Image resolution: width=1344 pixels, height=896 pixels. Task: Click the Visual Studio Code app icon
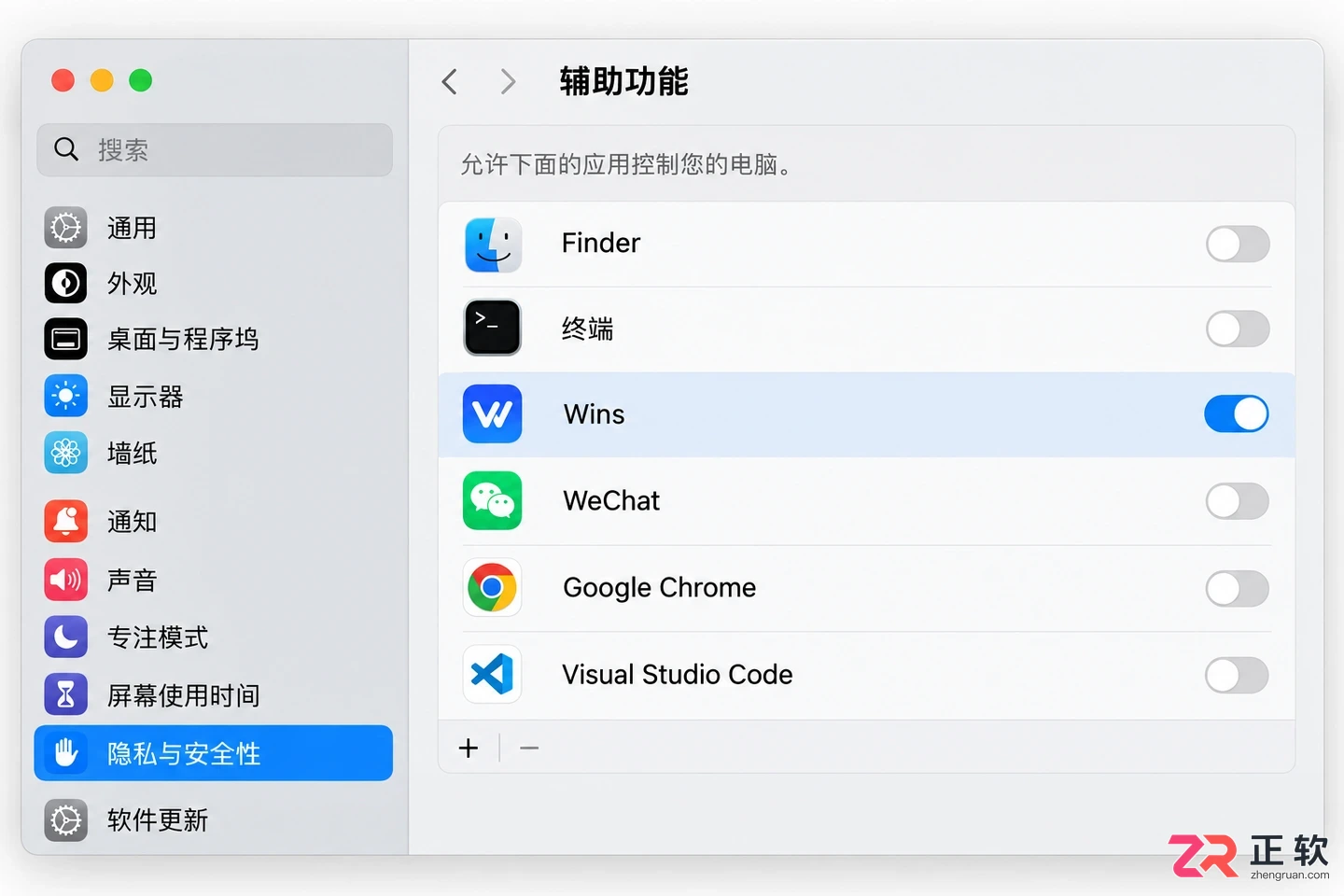point(493,674)
